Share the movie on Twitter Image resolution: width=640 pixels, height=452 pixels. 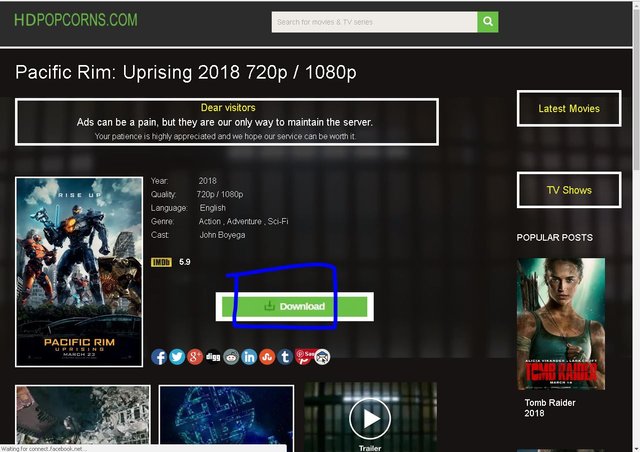(x=177, y=357)
